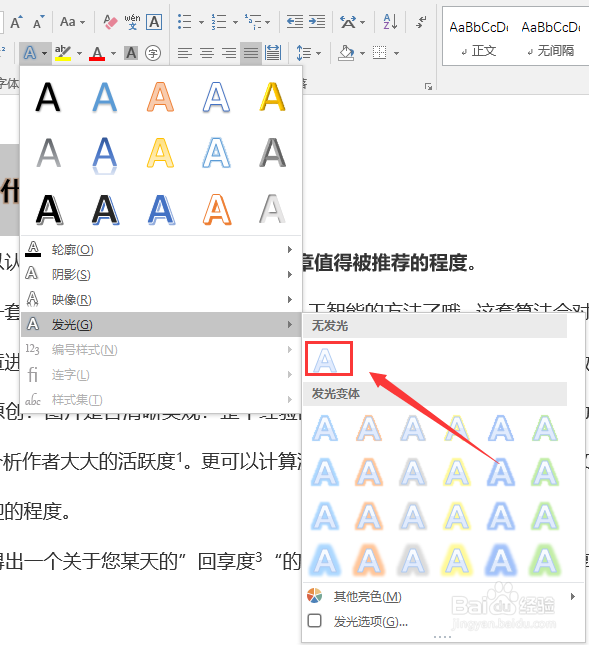Click the sort A-Z icon
The height and width of the screenshot is (645, 589).
390,22
